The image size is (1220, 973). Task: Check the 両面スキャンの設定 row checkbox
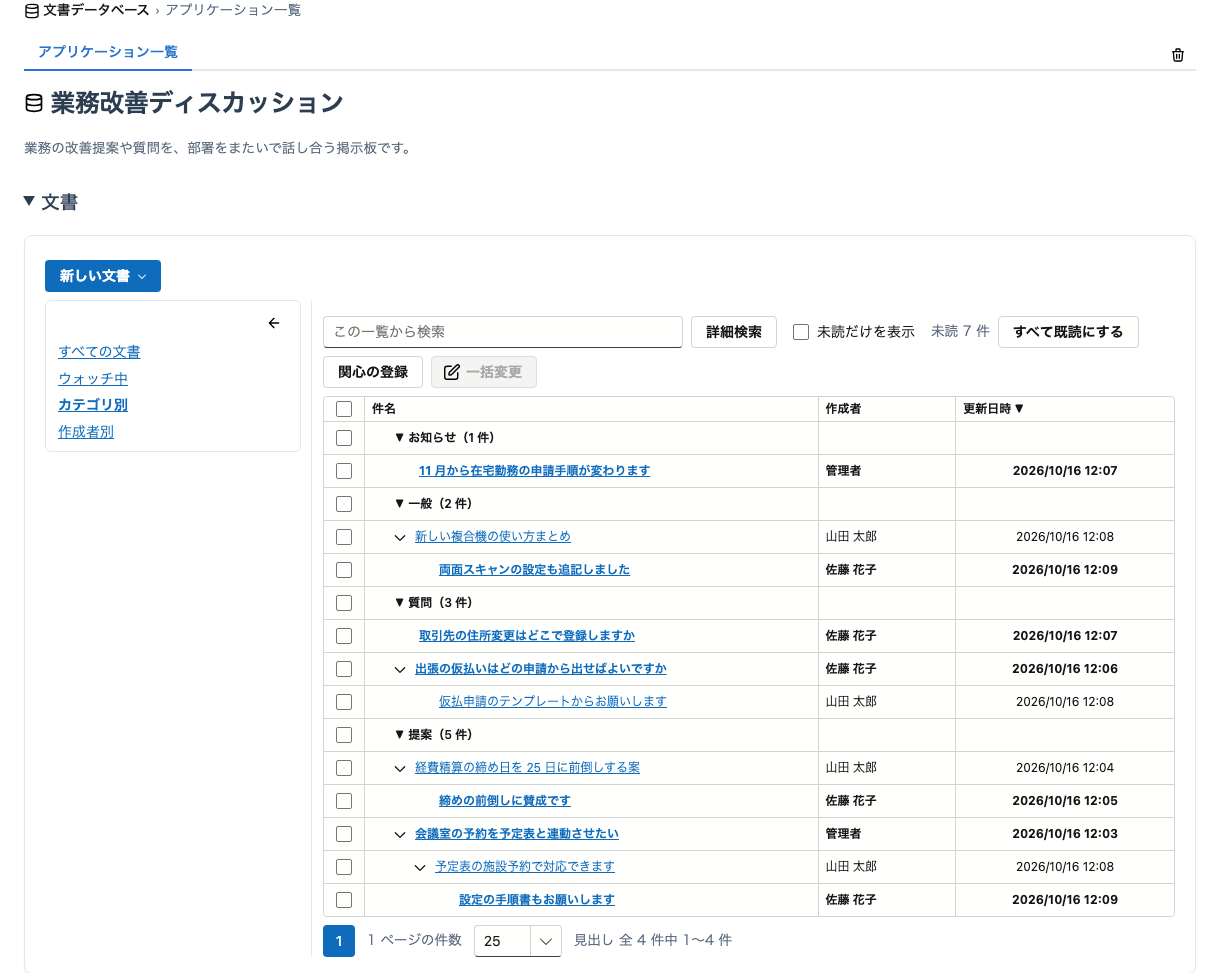tap(344, 570)
